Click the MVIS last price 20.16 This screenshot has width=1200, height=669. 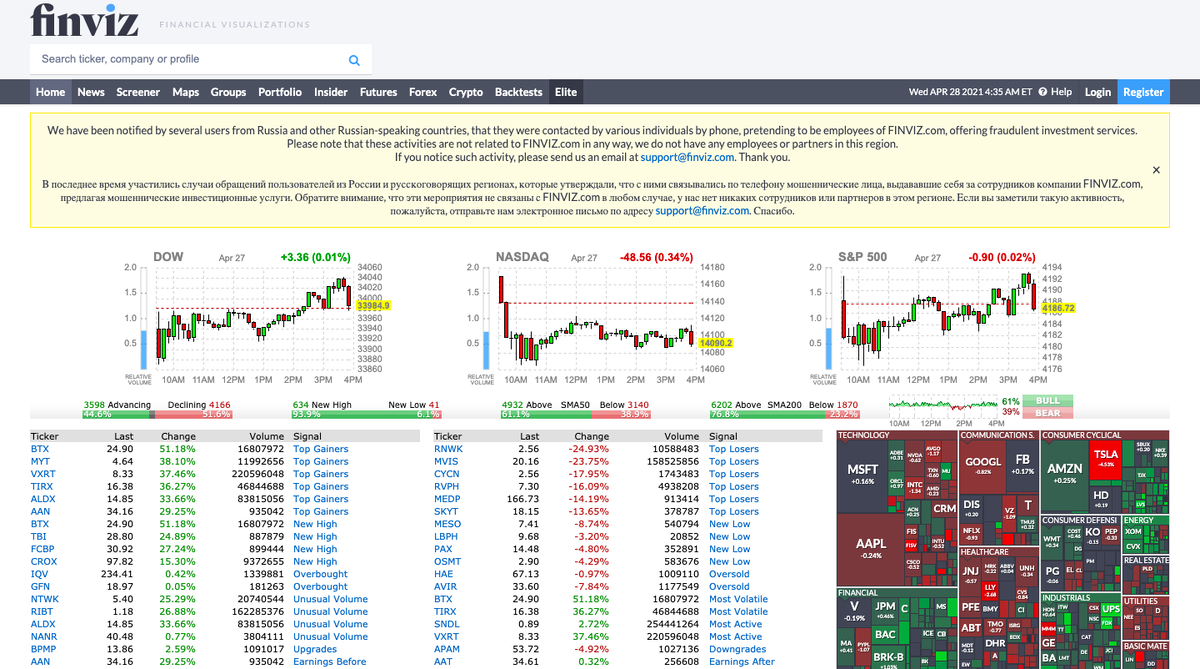click(x=525, y=462)
